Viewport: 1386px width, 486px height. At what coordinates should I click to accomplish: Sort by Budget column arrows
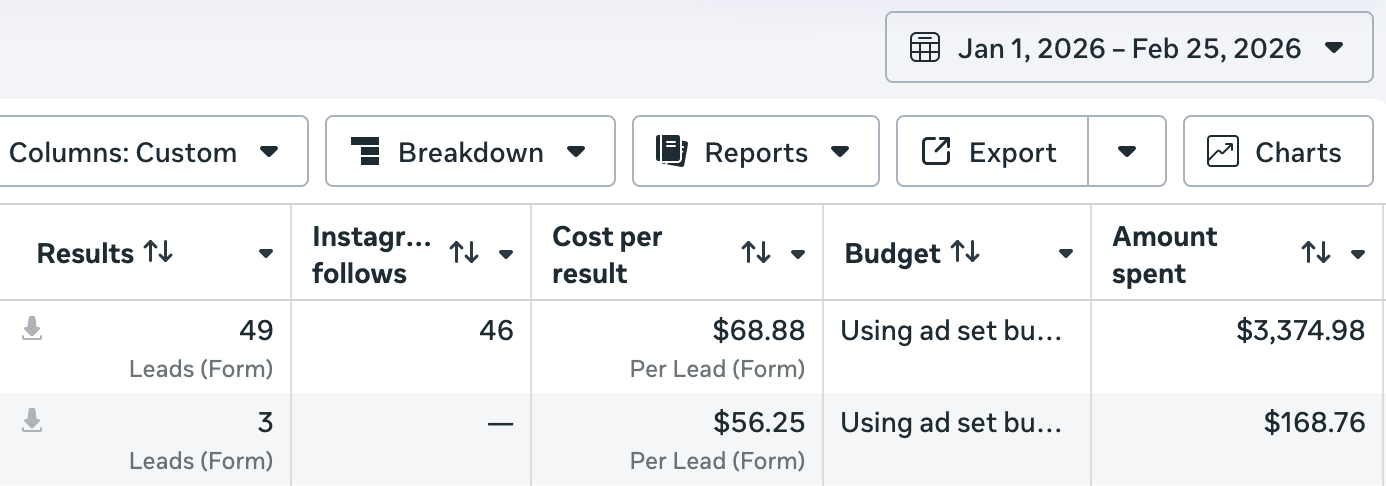pos(964,253)
